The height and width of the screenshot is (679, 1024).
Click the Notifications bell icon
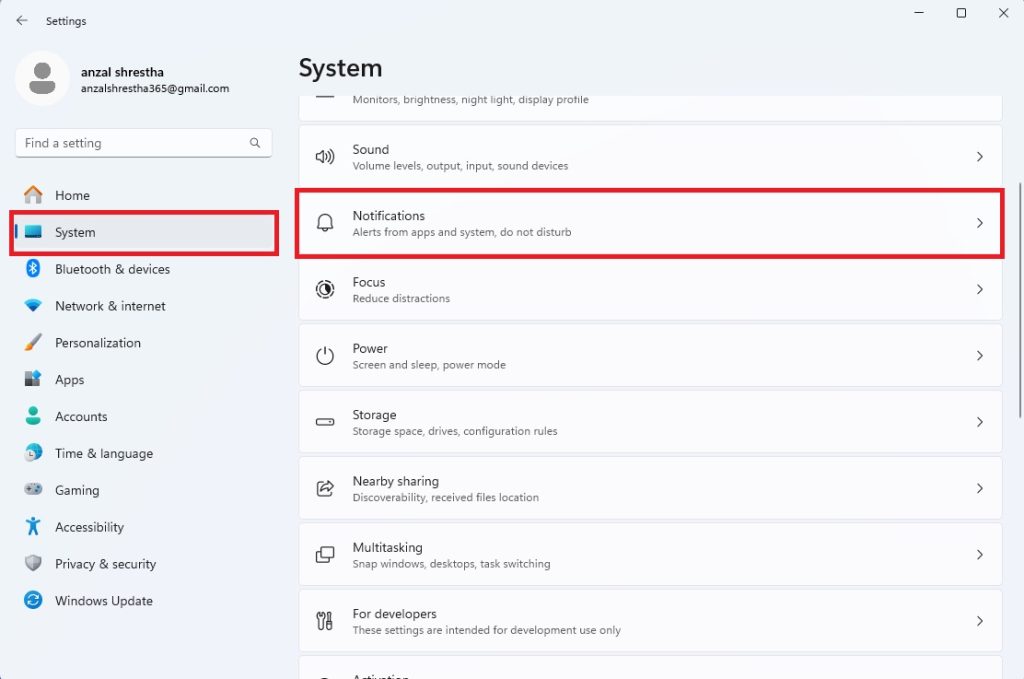(x=324, y=222)
